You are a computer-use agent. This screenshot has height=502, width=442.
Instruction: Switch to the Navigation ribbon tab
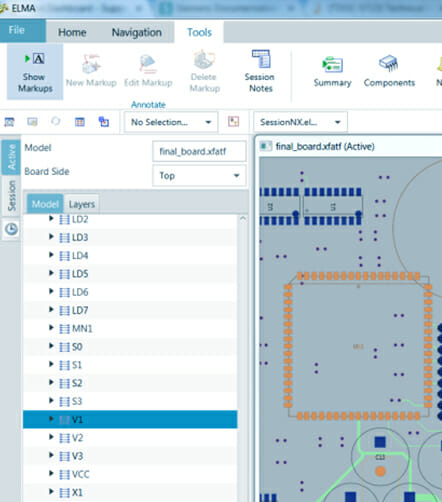(x=137, y=32)
